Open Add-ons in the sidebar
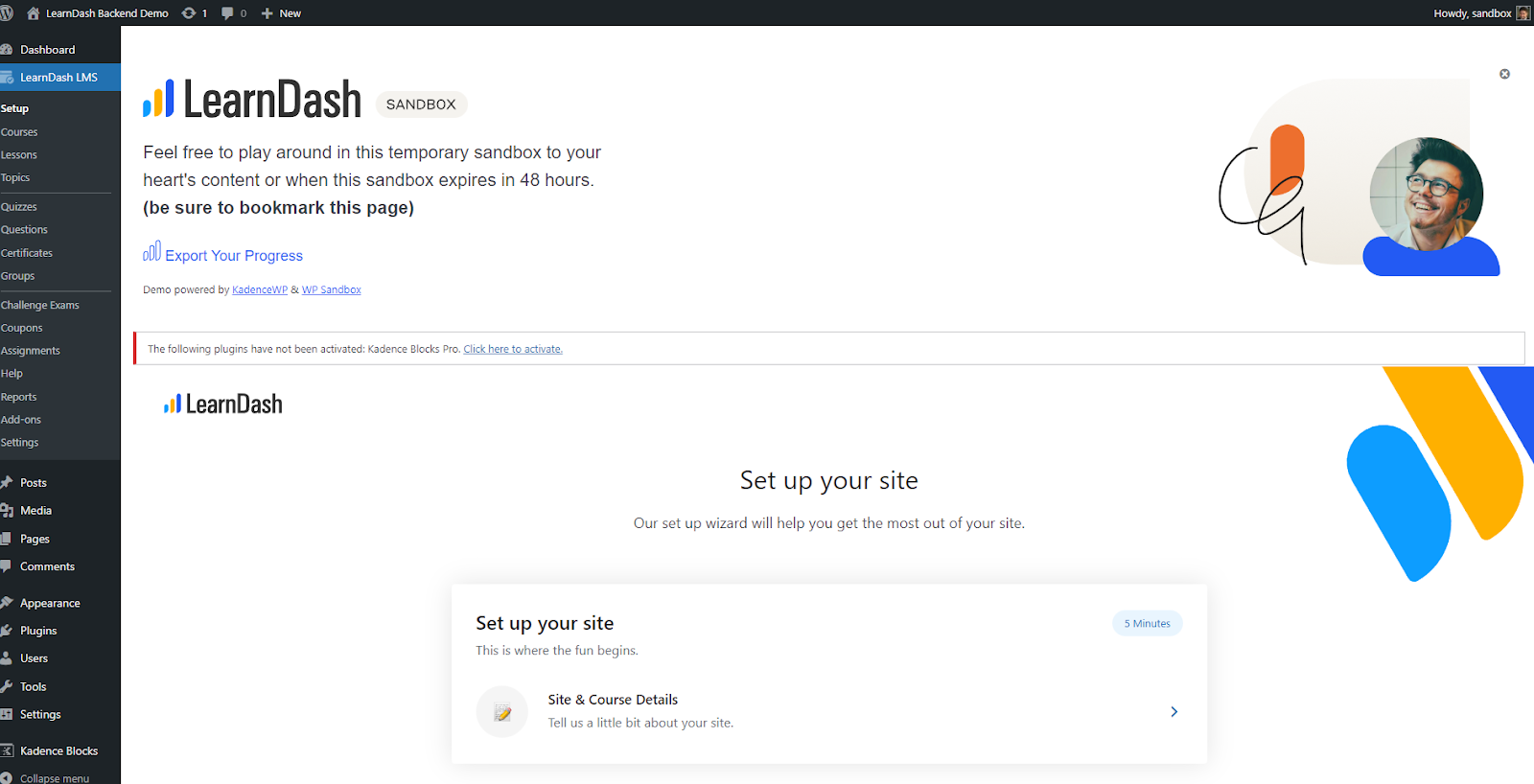 pos(21,420)
